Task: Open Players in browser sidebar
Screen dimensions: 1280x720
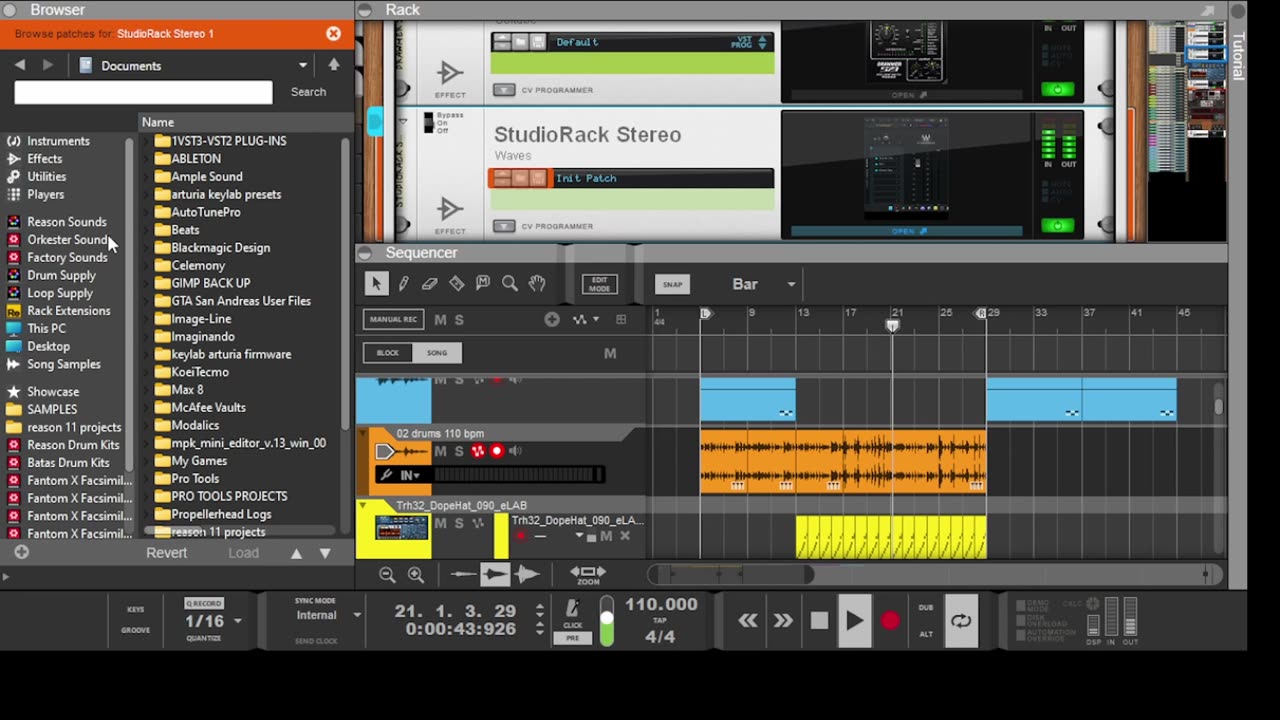Action: coord(45,195)
